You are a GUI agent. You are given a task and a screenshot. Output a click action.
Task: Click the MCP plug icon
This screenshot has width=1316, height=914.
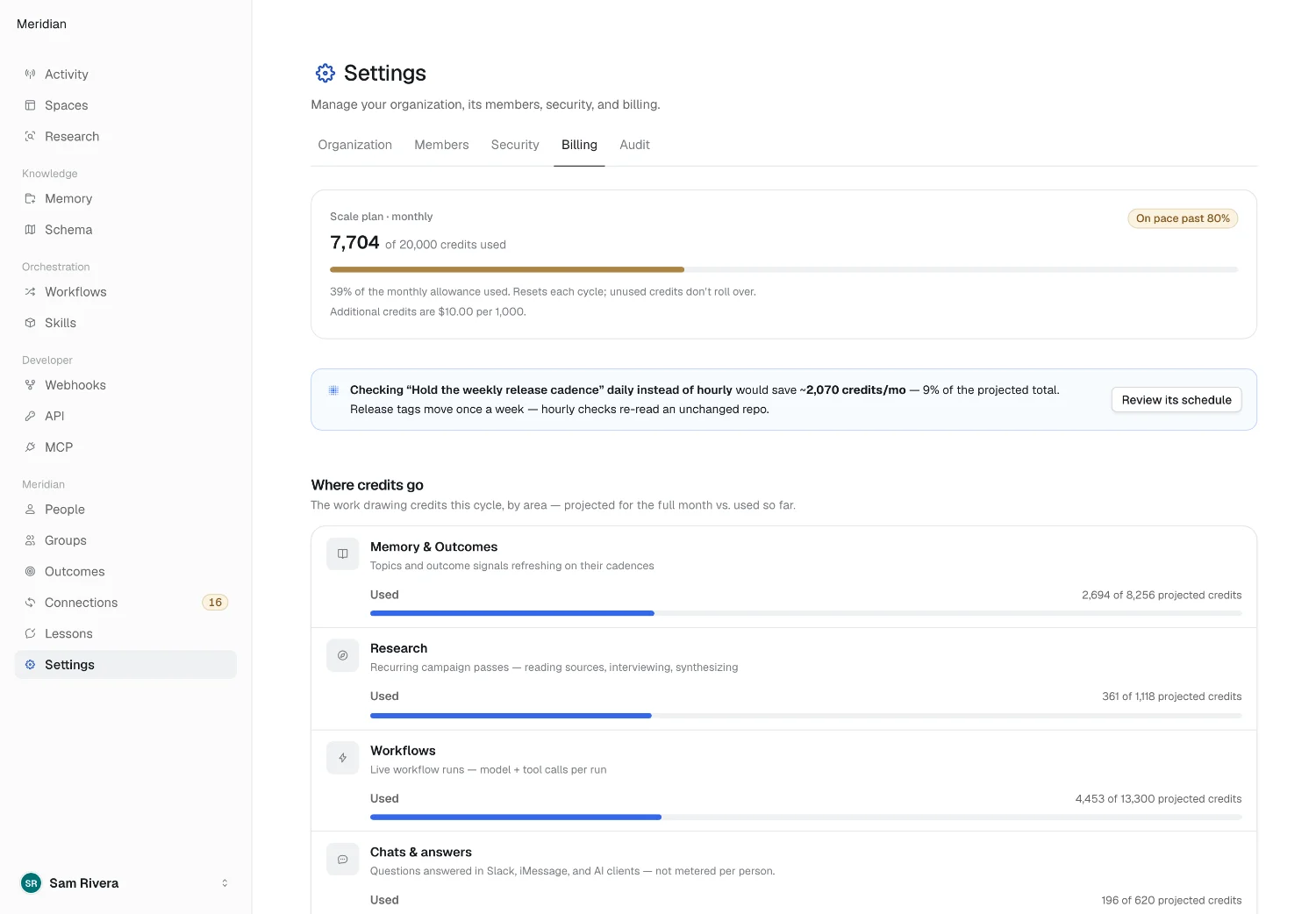click(30, 447)
